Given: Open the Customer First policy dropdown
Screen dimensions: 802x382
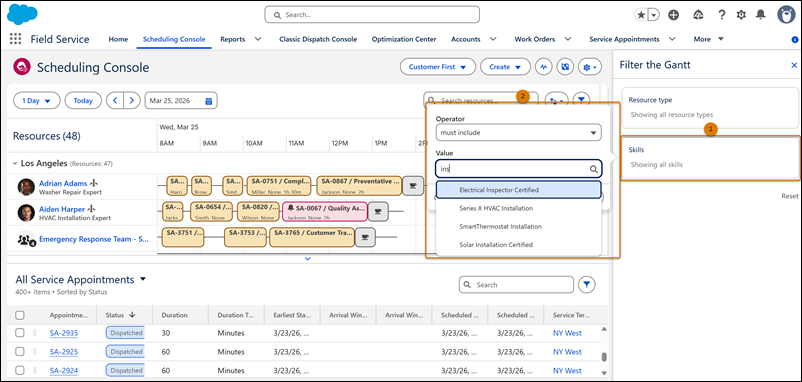Looking at the screenshot, I should 437,67.
